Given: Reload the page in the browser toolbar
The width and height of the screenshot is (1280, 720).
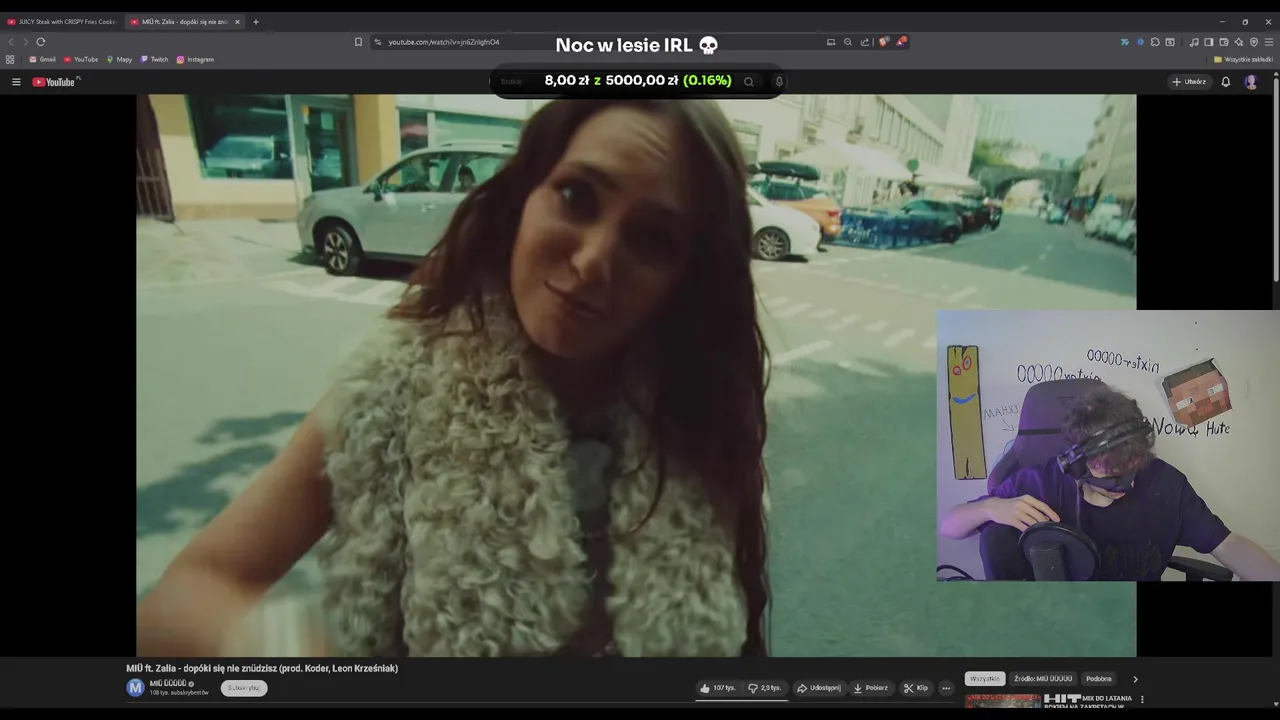Looking at the screenshot, I should pyautogui.click(x=41, y=42).
